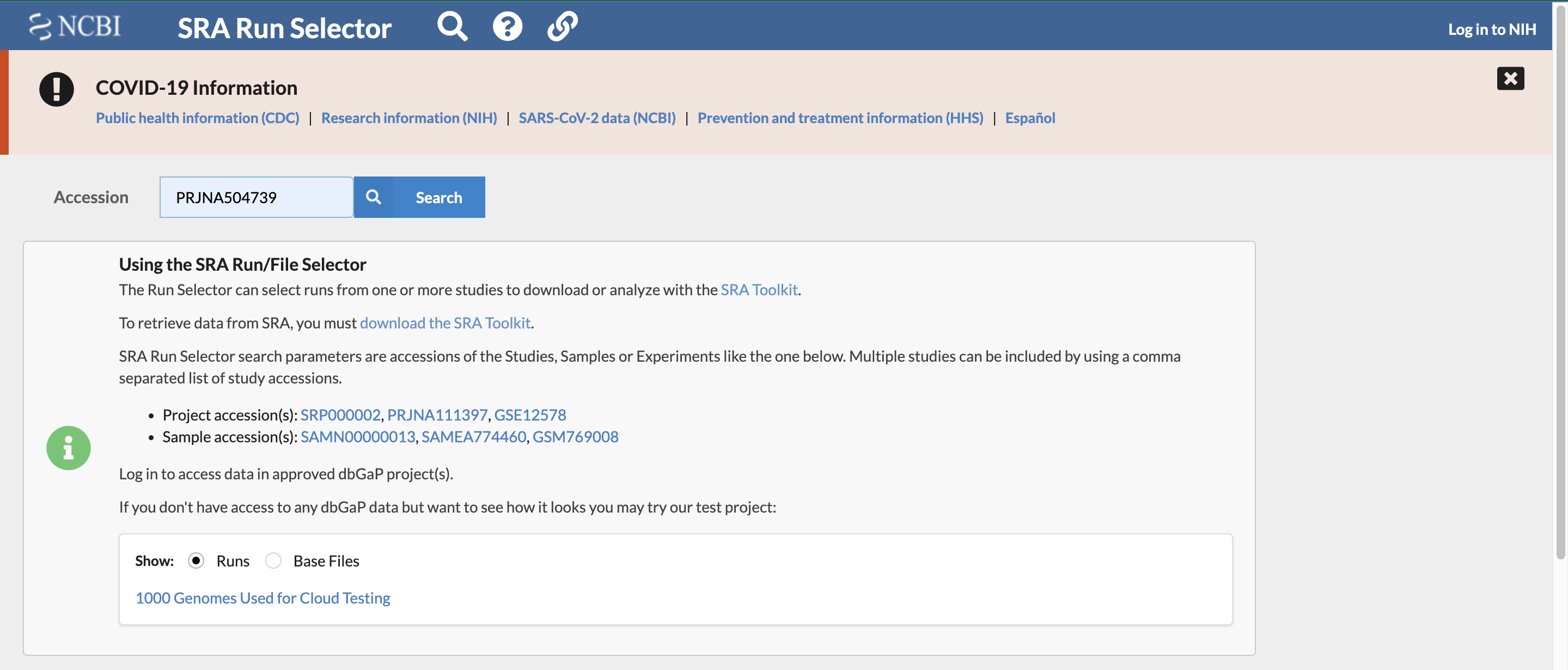Click the PRJNA504739 accession input field
The width and height of the screenshot is (1568, 670).
coord(257,196)
